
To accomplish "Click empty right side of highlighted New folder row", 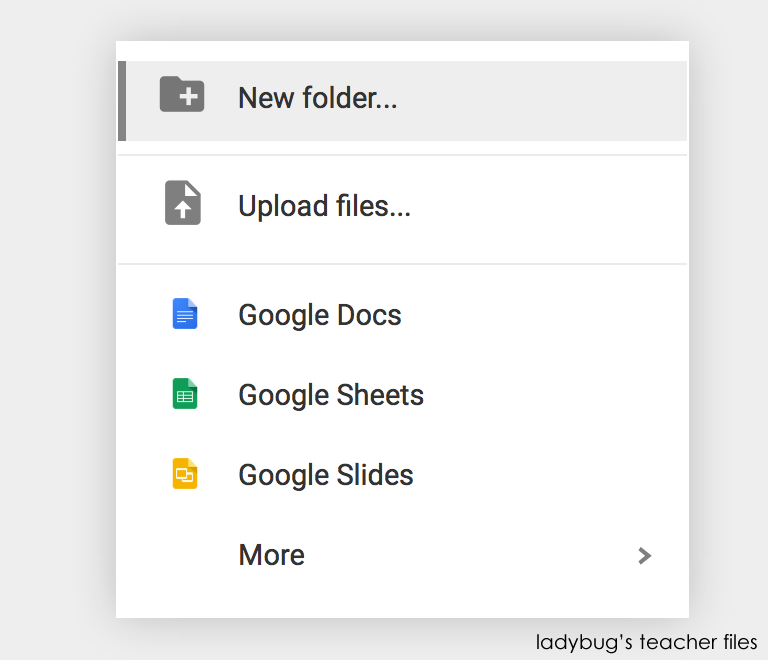I will click(x=560, y=100).
